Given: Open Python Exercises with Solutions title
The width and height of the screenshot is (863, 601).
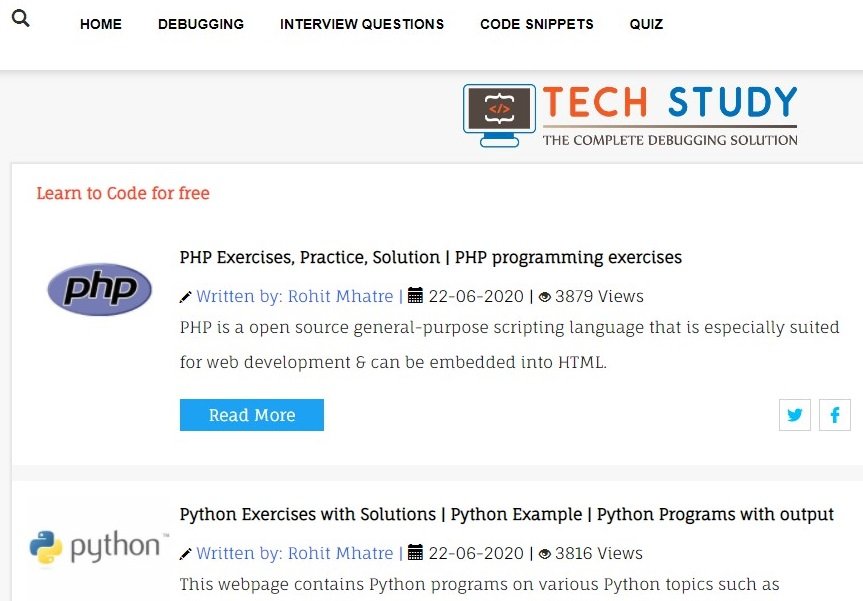Looking at the screenshot, I should 506,514.
